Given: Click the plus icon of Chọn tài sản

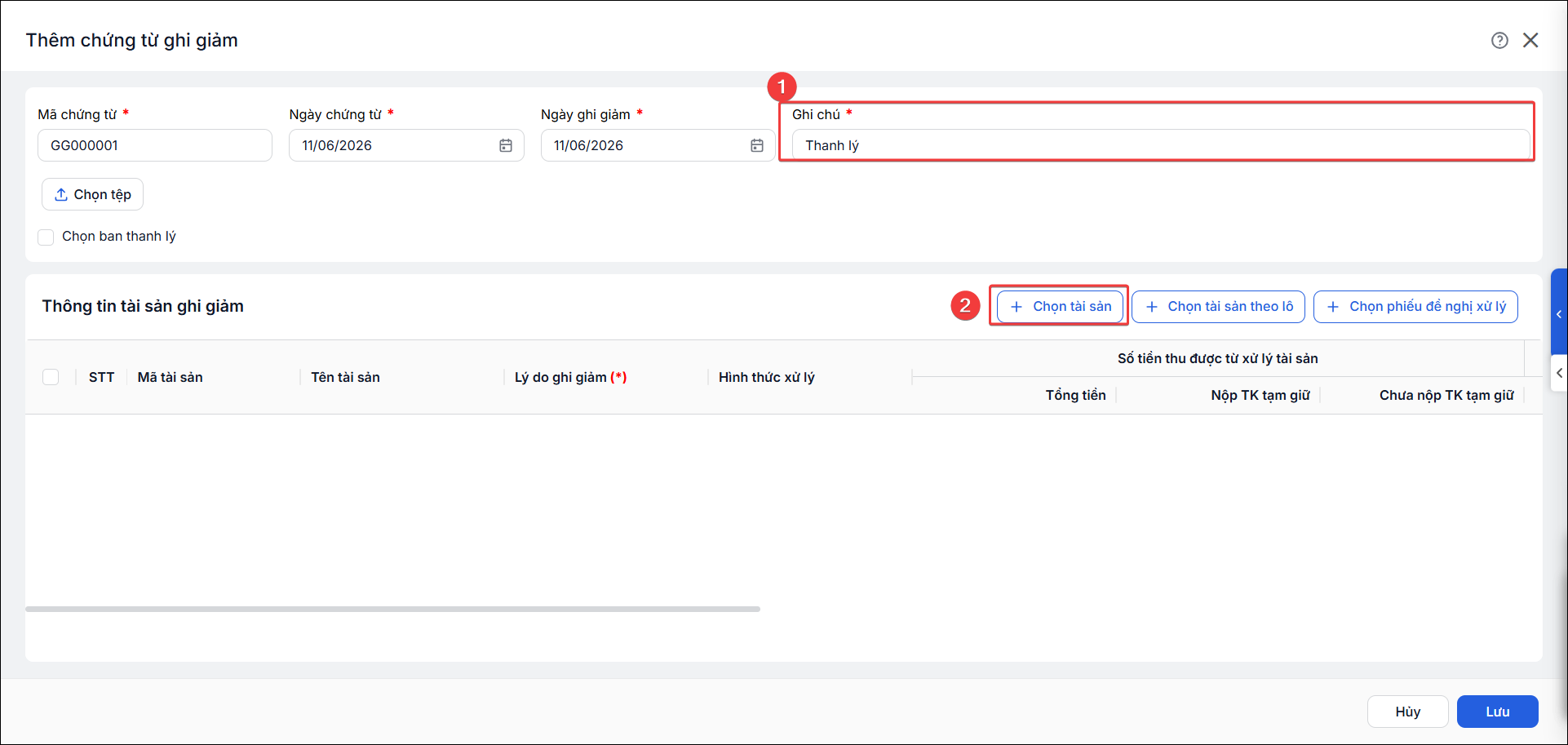Looking at the screenshot, I should 1017,307.
